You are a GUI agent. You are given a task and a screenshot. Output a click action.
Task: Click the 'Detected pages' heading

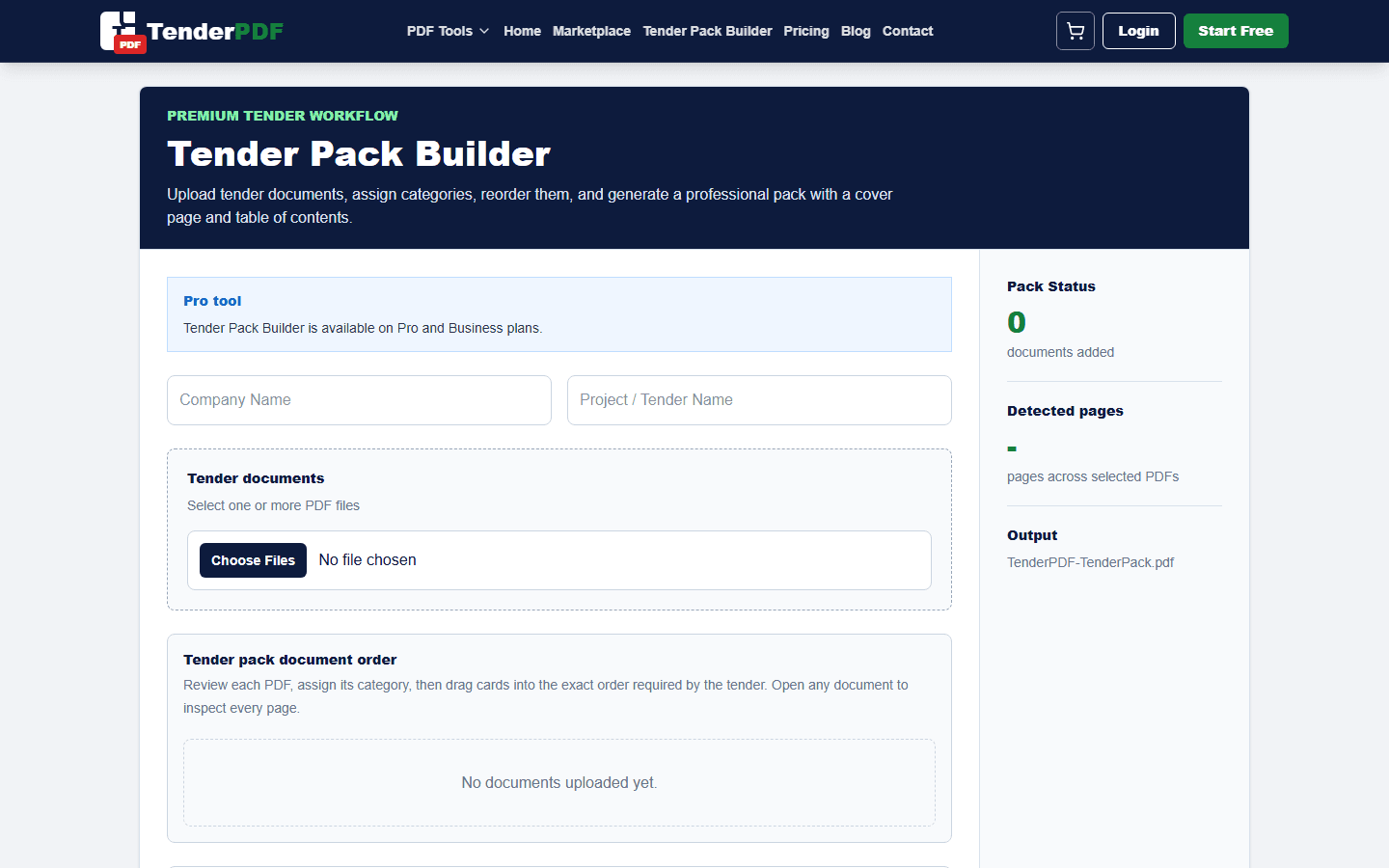[1065, 411]
